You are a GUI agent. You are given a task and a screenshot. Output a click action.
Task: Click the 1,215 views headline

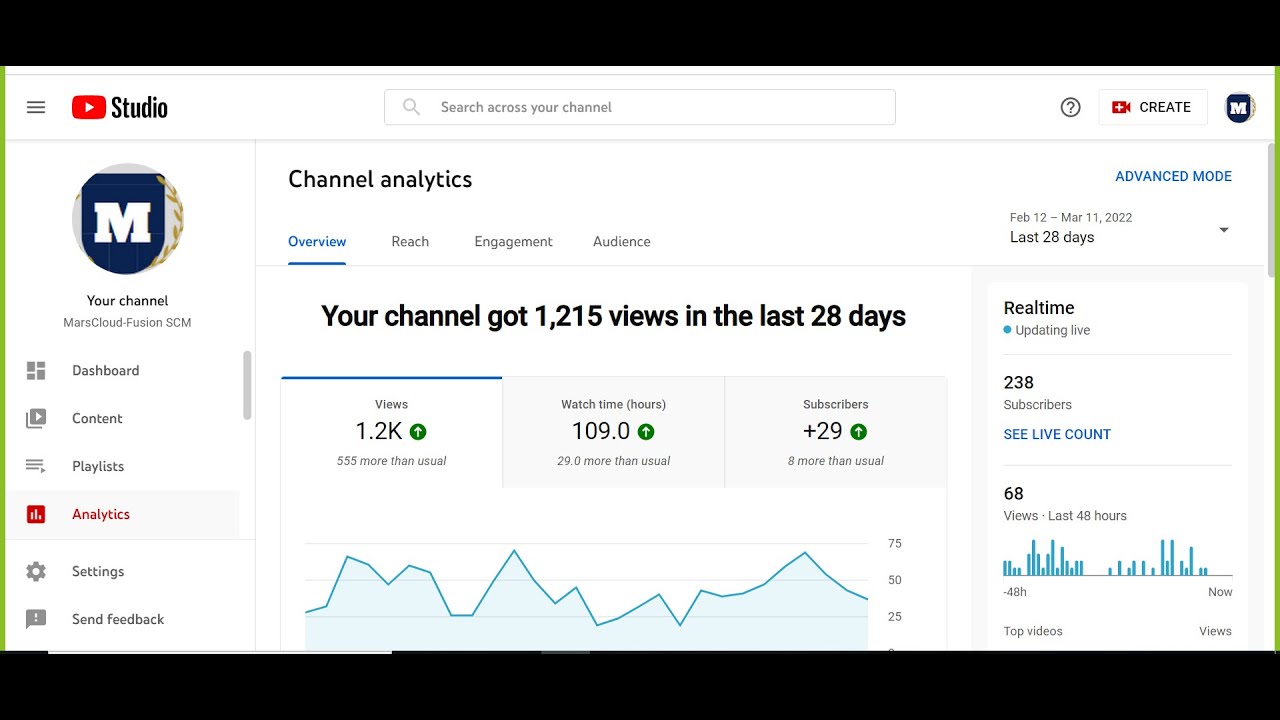tap(614, 317)
